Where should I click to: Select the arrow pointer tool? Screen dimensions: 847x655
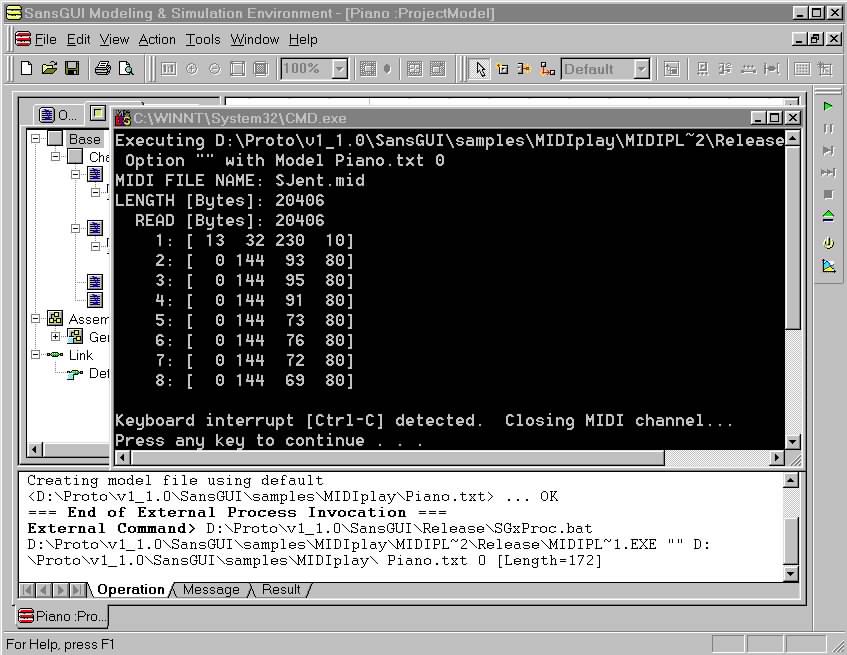pos(480,69)
